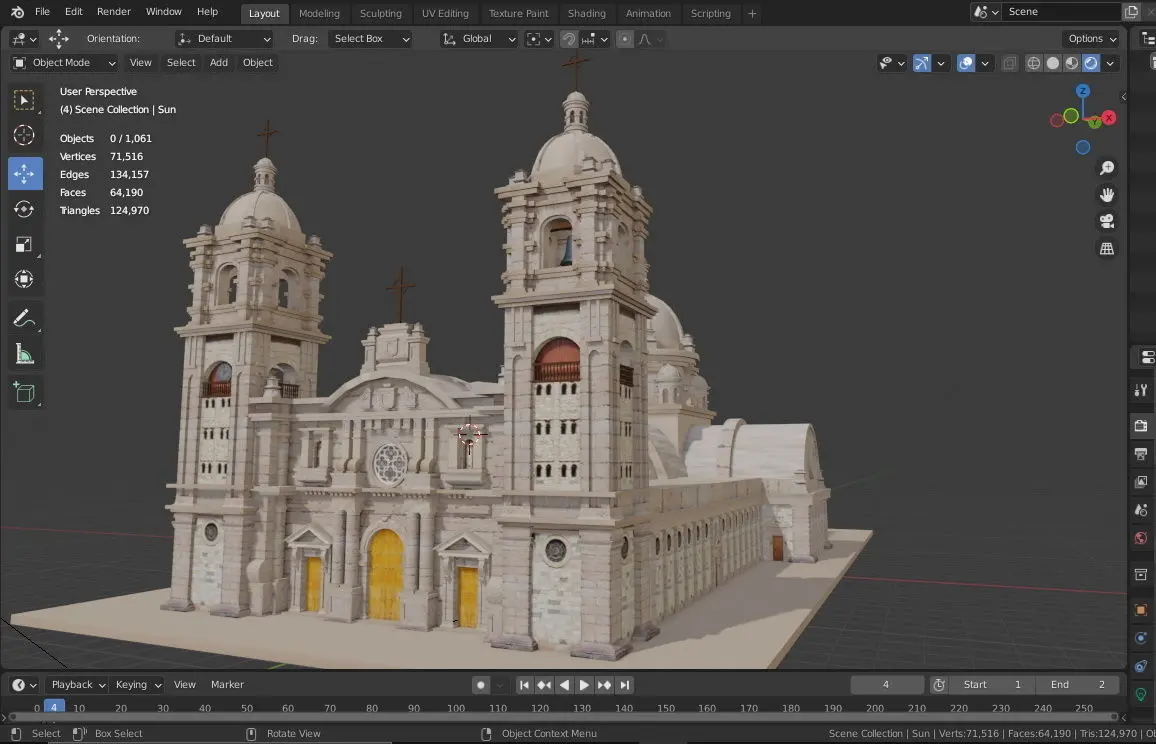The height and width of the screenshot is (744, 1156).
Task: Switch to rendered shading
Action: [x=1091, y=63]
